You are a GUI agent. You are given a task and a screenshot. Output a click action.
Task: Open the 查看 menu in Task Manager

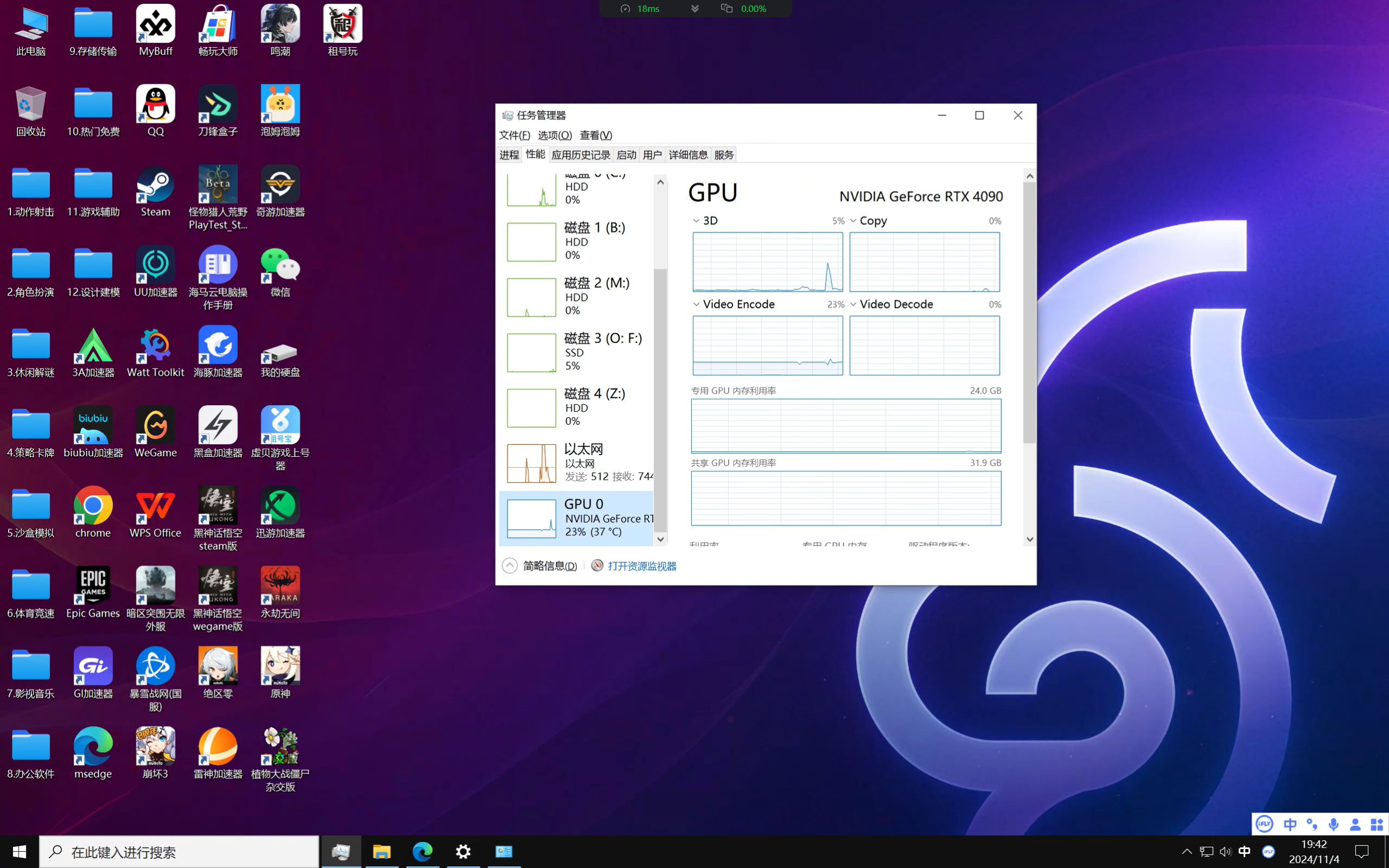[596, 136]
